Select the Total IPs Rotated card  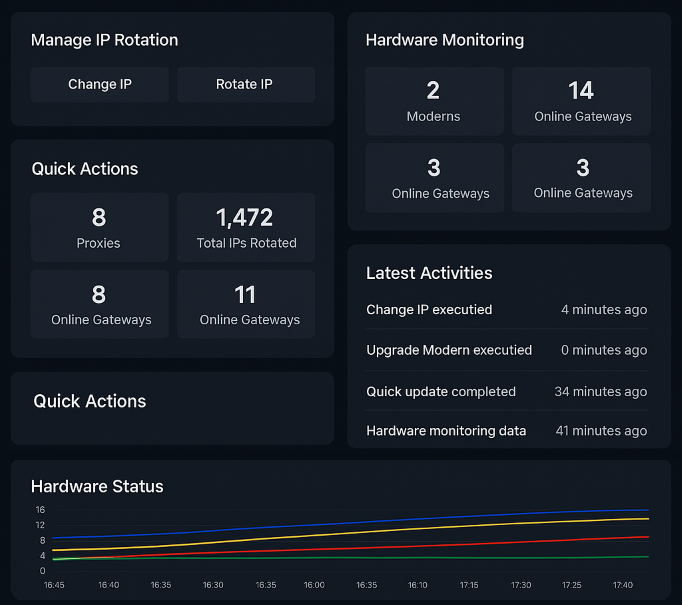(246, 227)
